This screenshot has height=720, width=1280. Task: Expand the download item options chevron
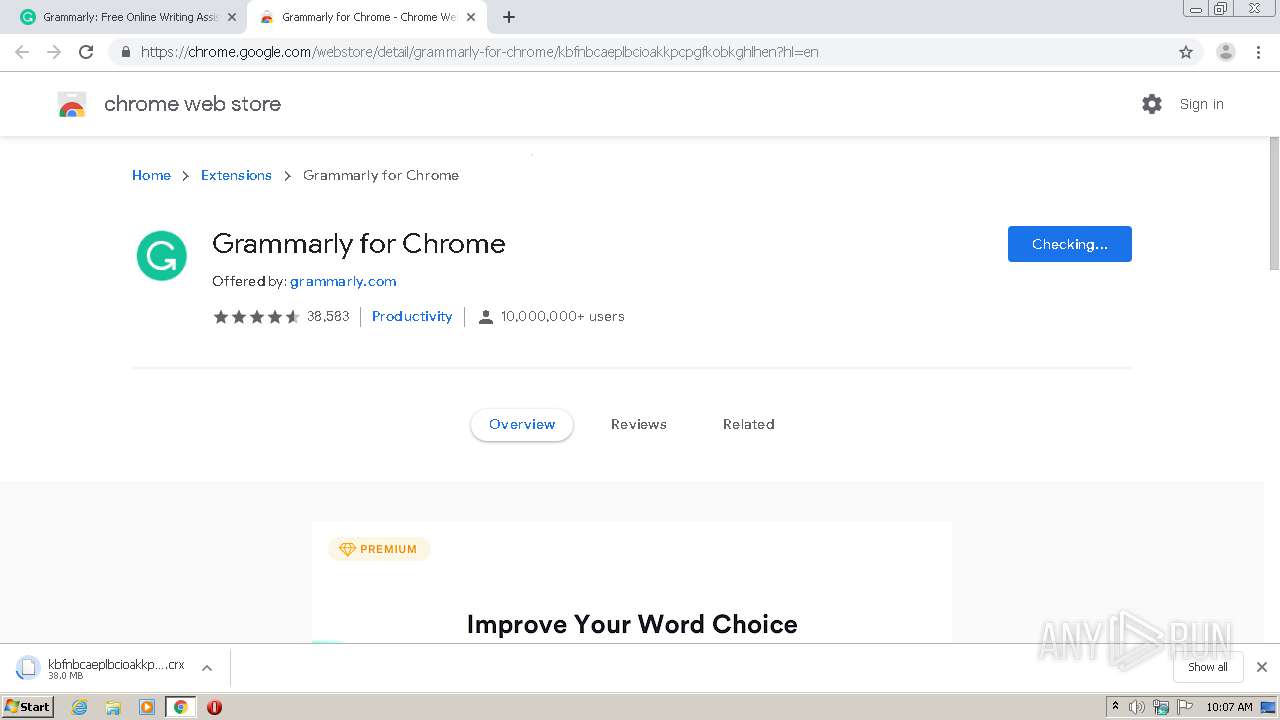(207, 668)
